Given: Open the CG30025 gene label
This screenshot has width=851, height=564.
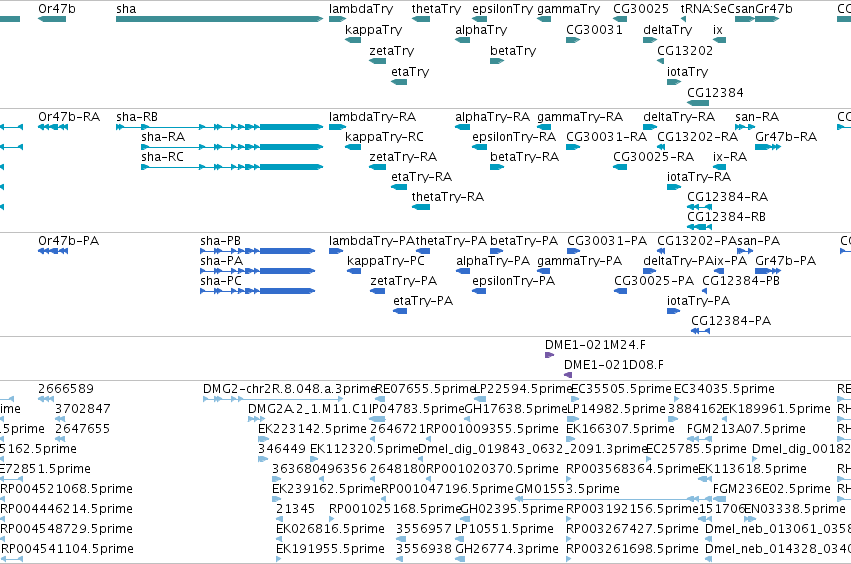Looking at the screenshot, I should pos(640,9).
